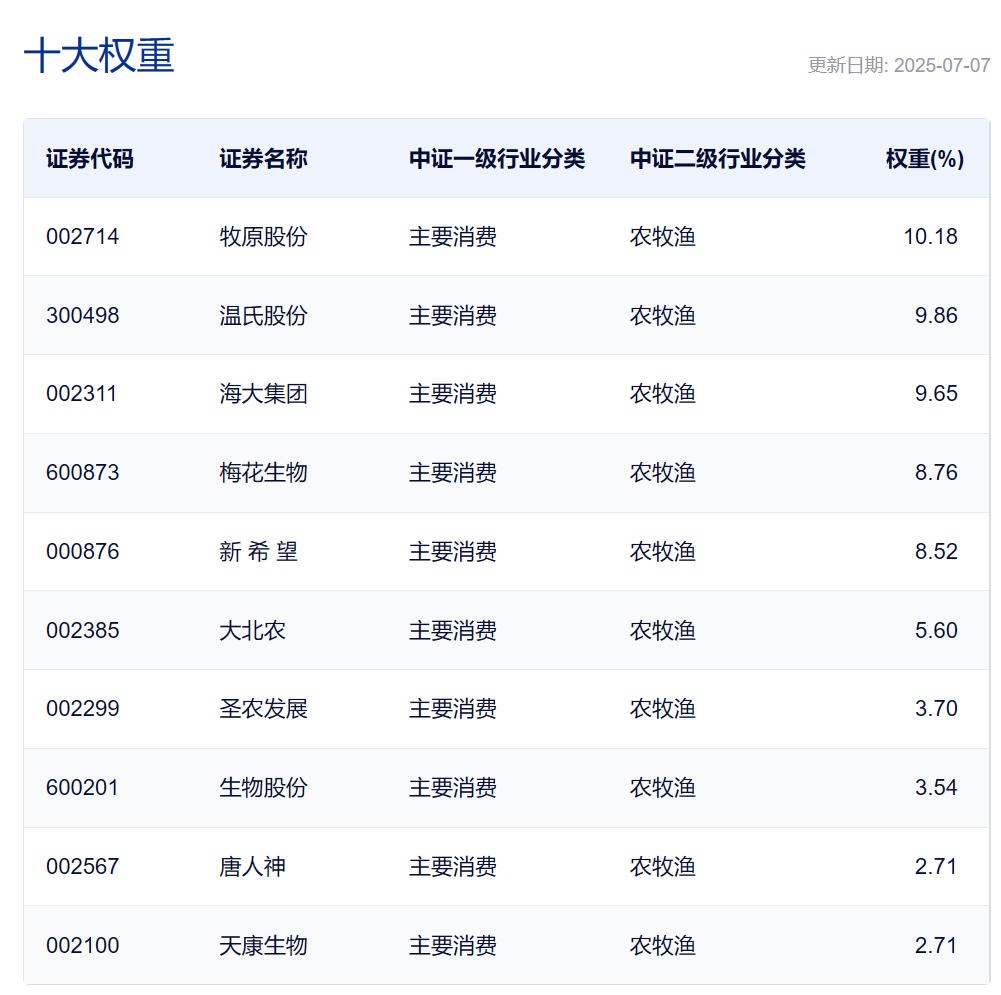Click the 十大权重 heading

point(99,56)
